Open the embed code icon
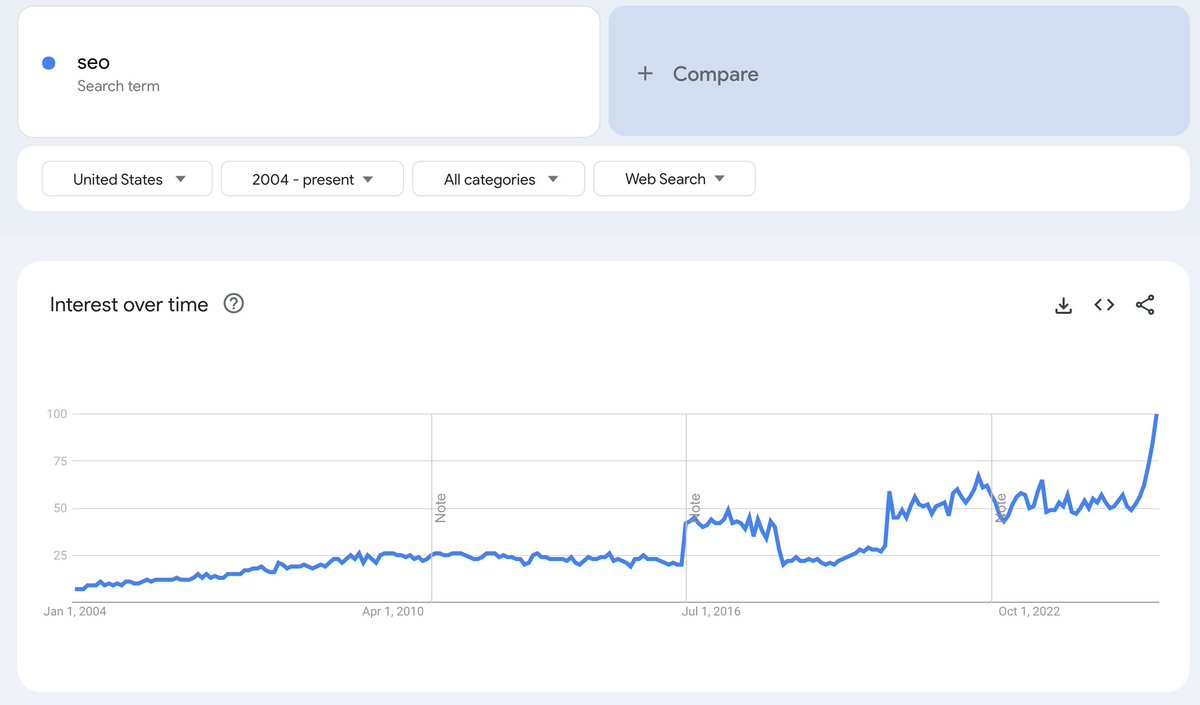This screenshot has width=1200, height=705. point(1104,305)
